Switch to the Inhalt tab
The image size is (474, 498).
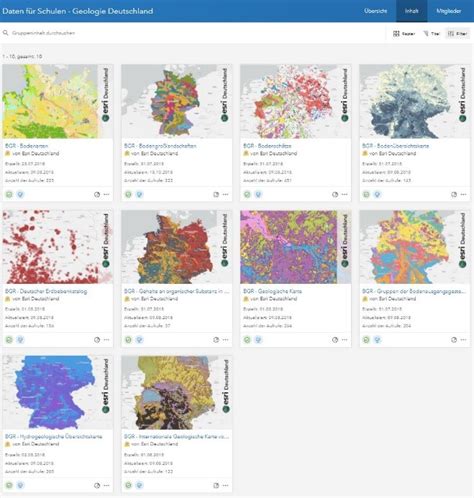click(411, 11)
